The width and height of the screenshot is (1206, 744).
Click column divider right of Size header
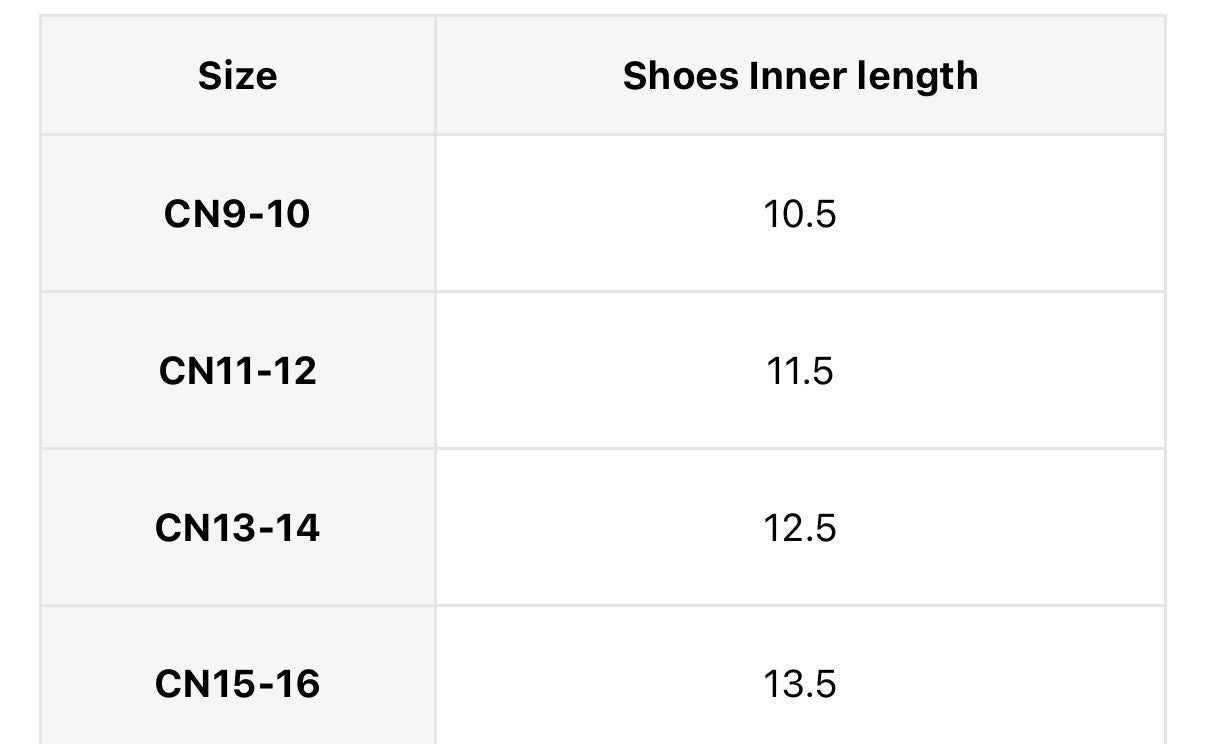tap(435, 76)
